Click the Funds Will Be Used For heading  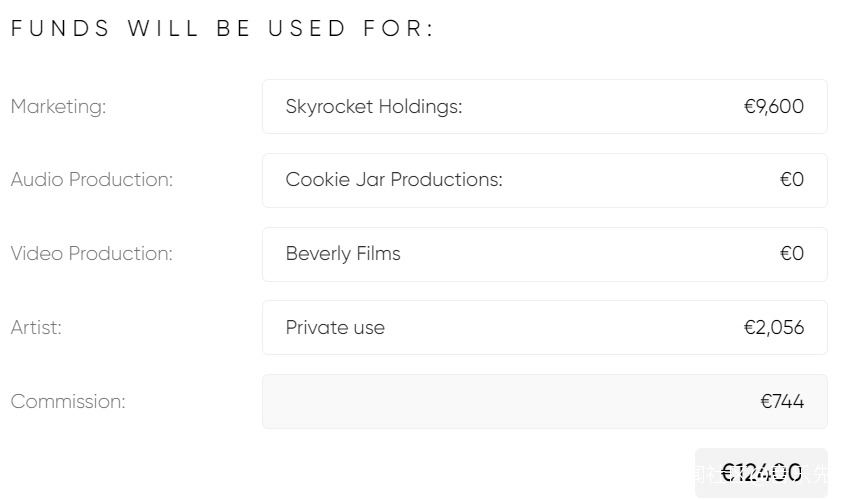click(223, 29)
